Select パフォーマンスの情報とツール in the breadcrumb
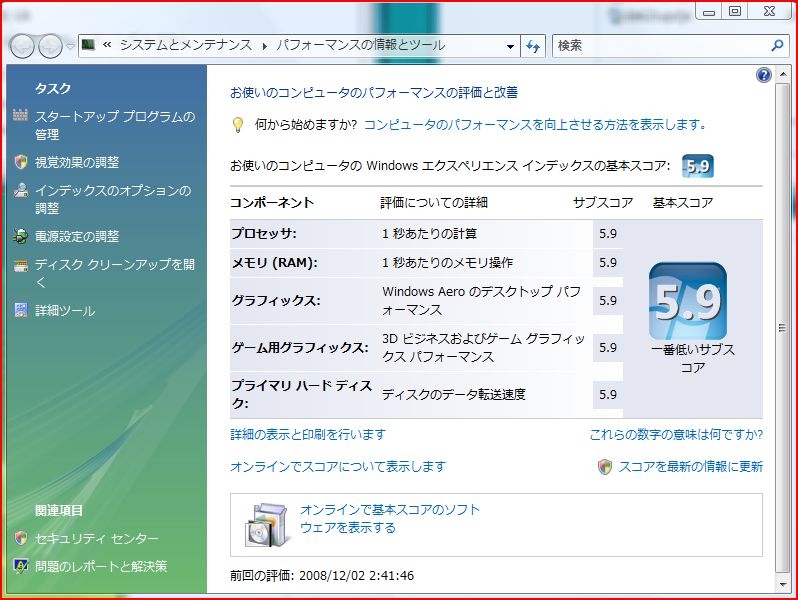798x600 pixels. [360, 45]
